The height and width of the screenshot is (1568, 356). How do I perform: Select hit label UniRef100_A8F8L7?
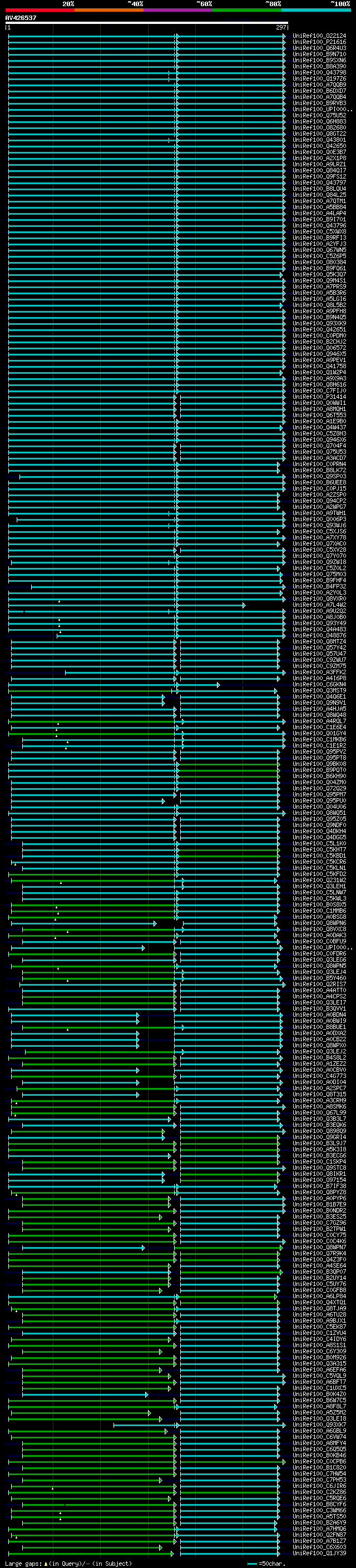pyautogui.click(x=319, y=1407)
